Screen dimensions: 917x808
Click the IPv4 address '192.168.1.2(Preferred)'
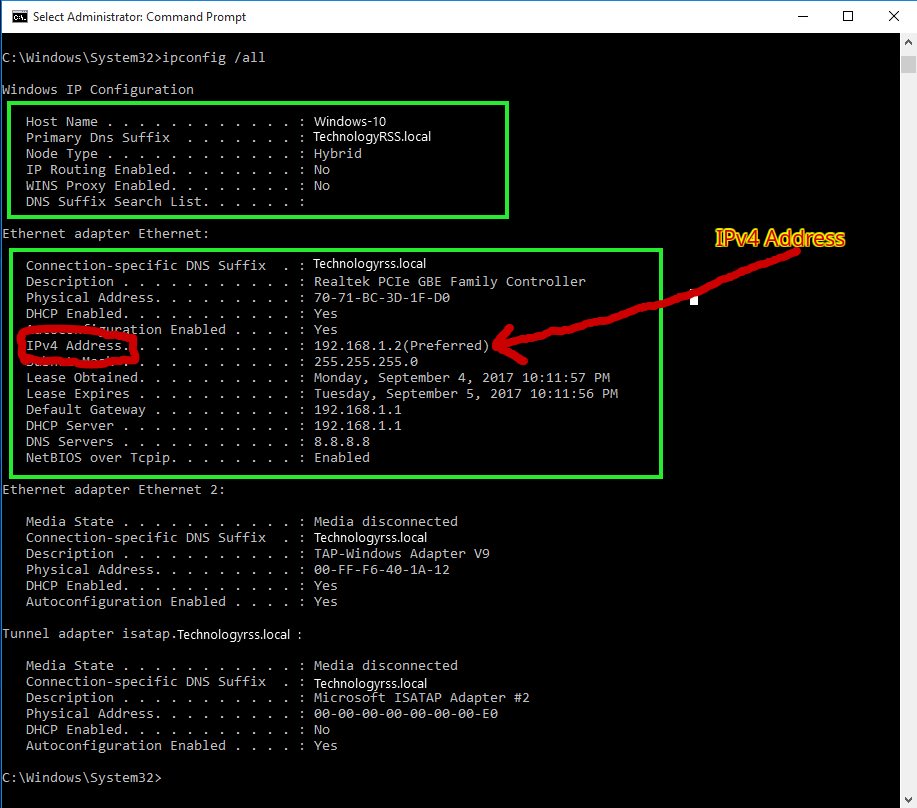[x=401, y=346]
